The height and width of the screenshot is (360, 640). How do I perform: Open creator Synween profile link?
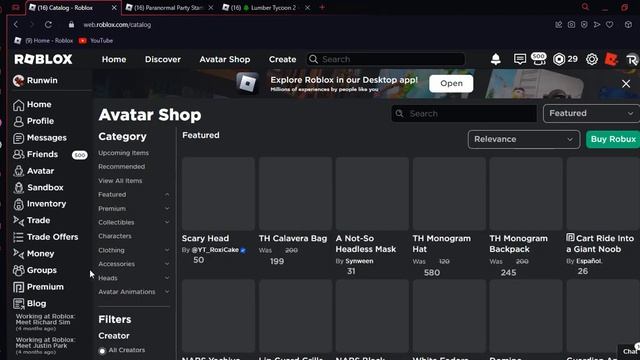point(359,261)
